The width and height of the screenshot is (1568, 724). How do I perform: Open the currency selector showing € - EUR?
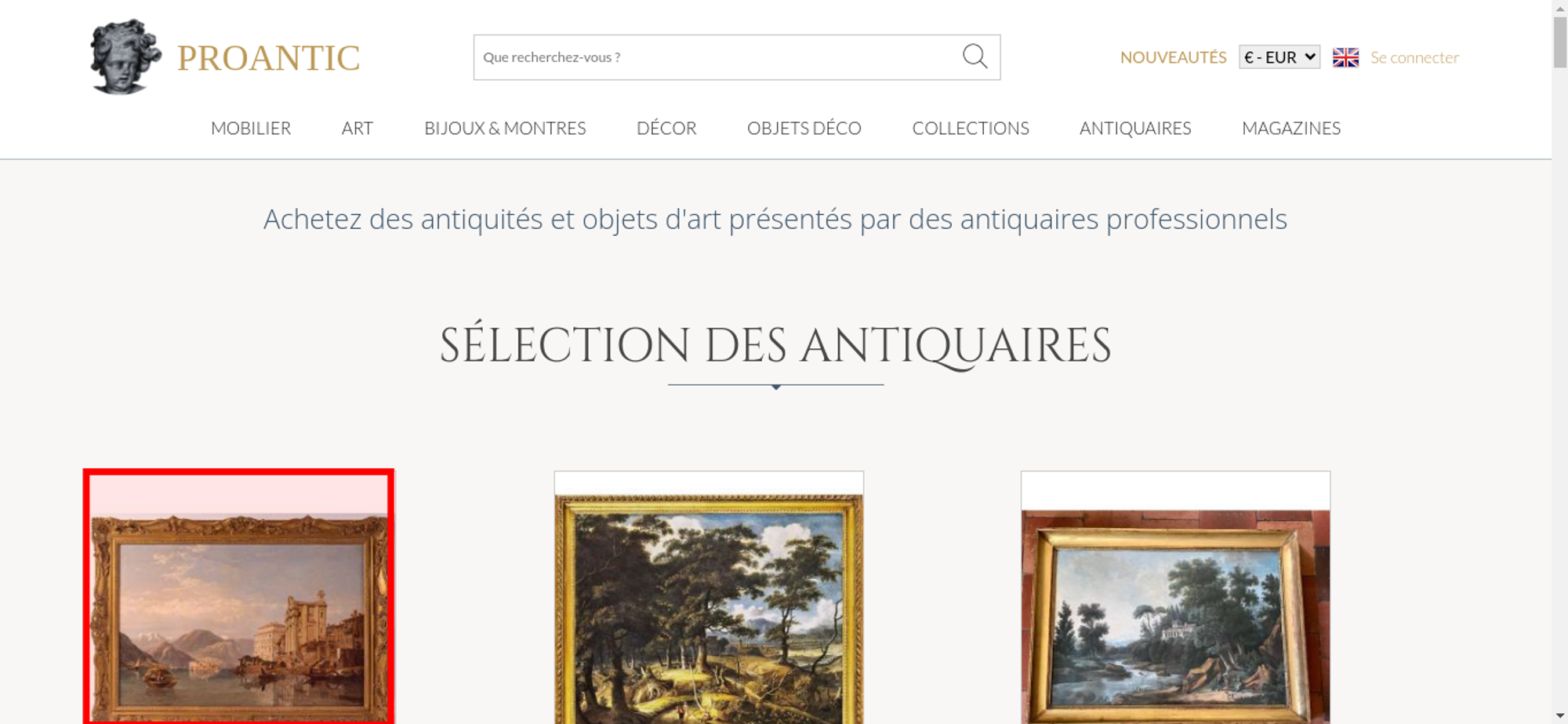(1279, 57)
